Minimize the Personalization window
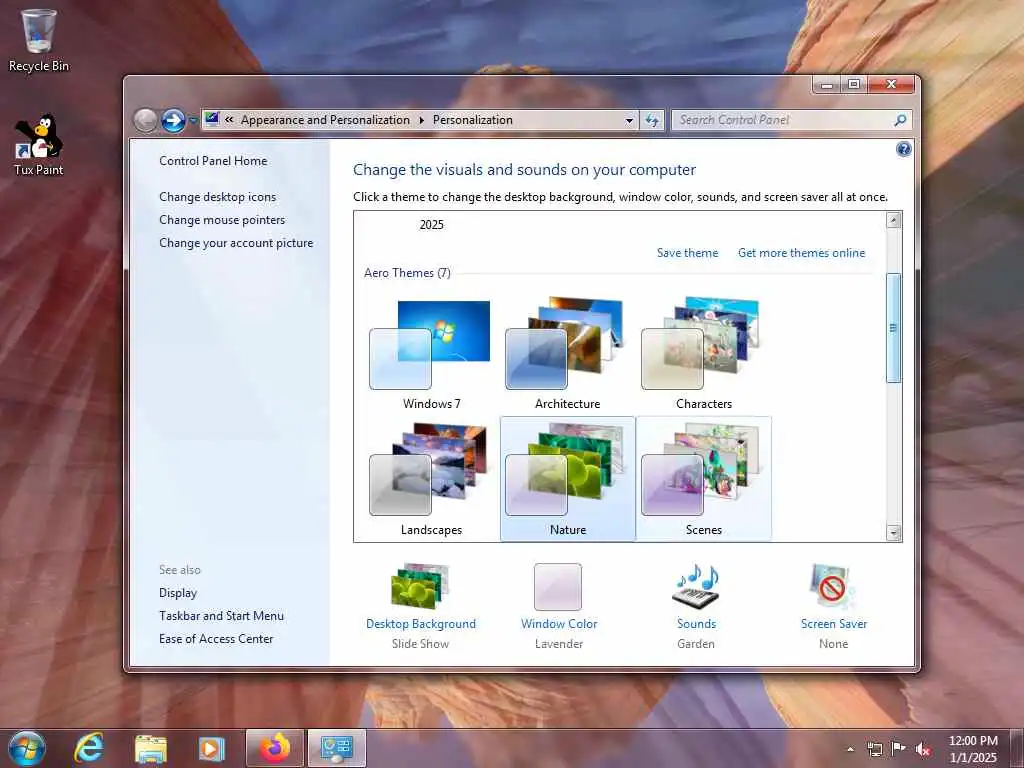Screen dimensions: 1024x768 click(827, 85)
